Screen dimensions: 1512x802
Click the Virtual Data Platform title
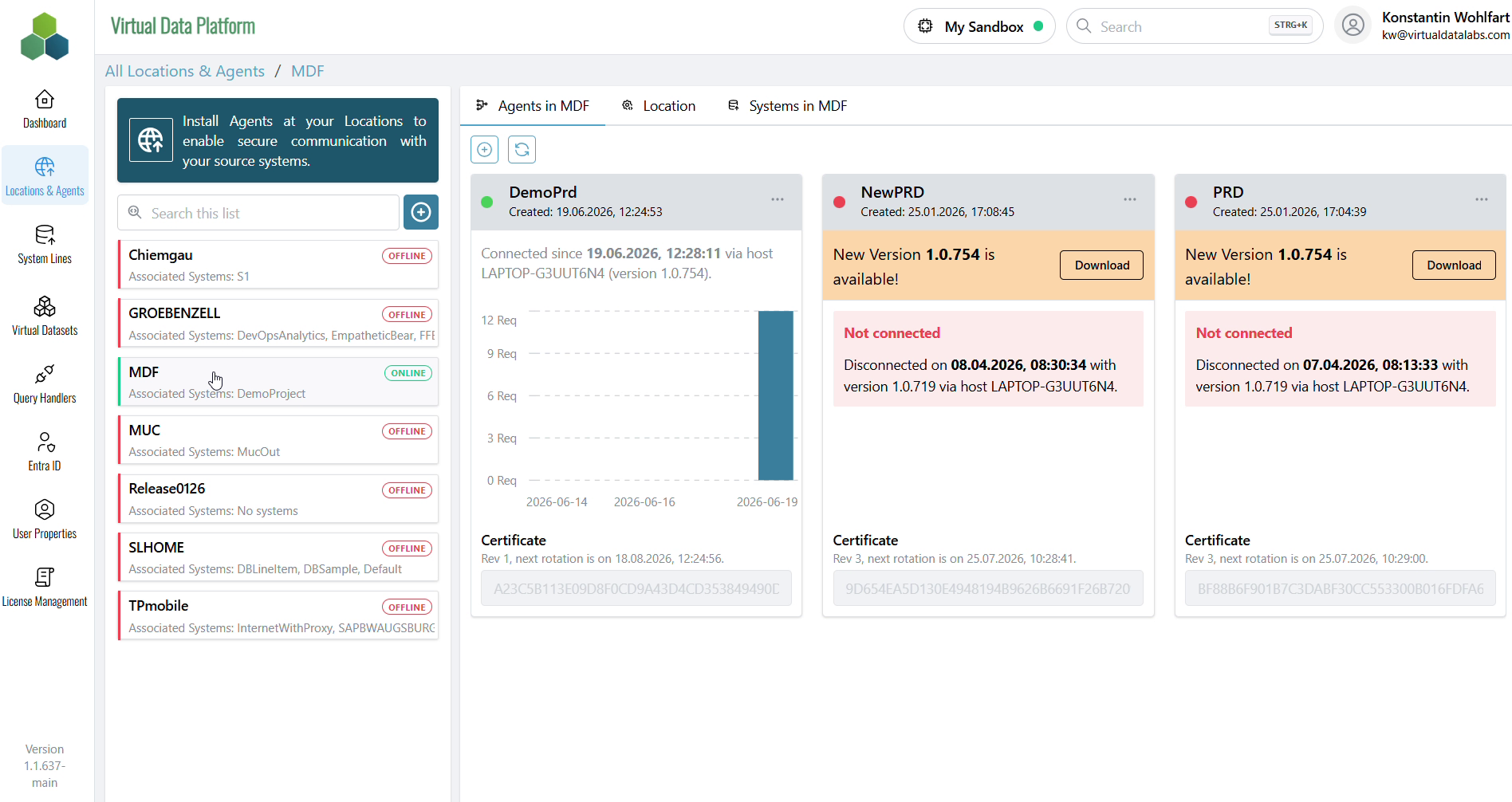pyautogui.click(x=183, y=26)
